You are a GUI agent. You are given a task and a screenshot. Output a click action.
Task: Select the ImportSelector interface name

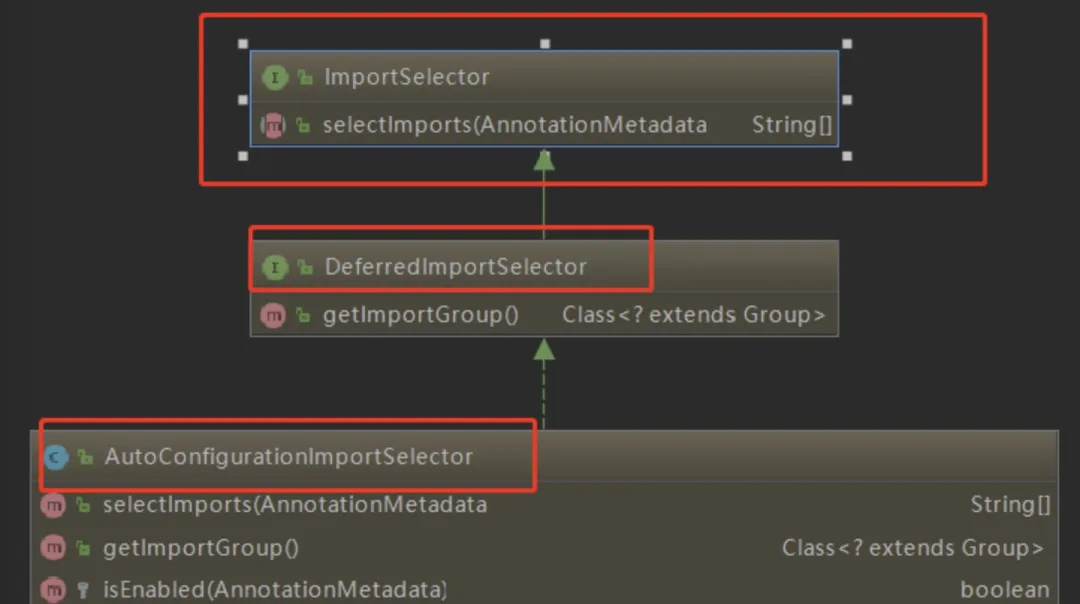(405, 77)
